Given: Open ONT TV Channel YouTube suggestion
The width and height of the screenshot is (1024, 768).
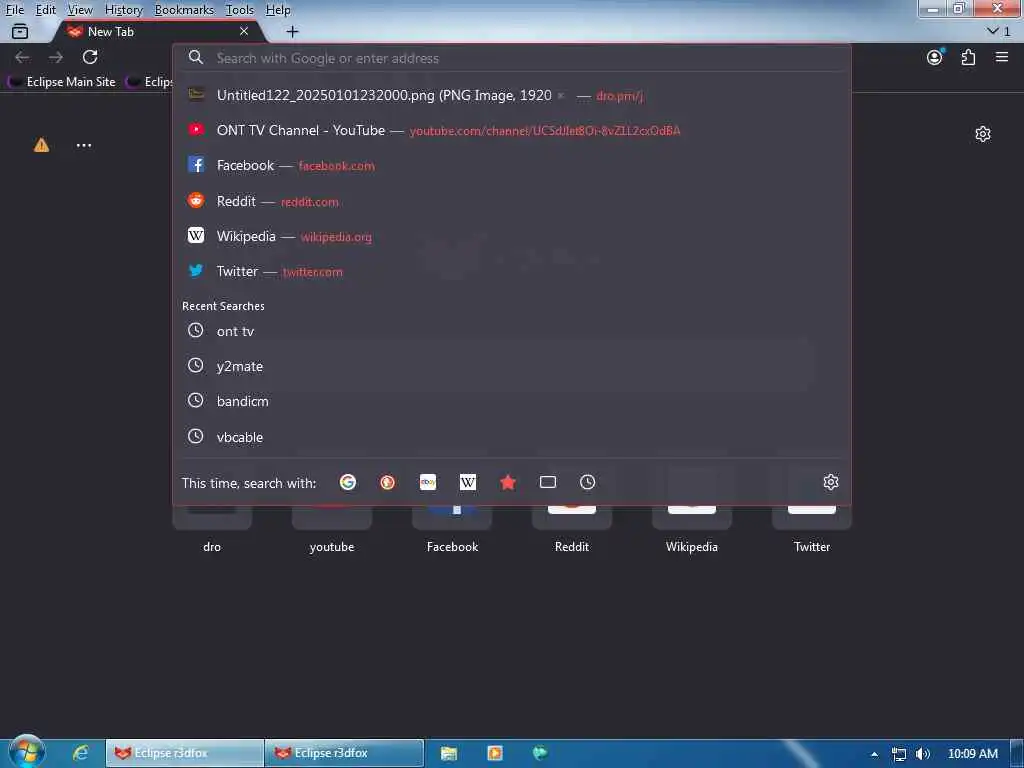Looking at the screenshot, I should [x=512, y=131].
